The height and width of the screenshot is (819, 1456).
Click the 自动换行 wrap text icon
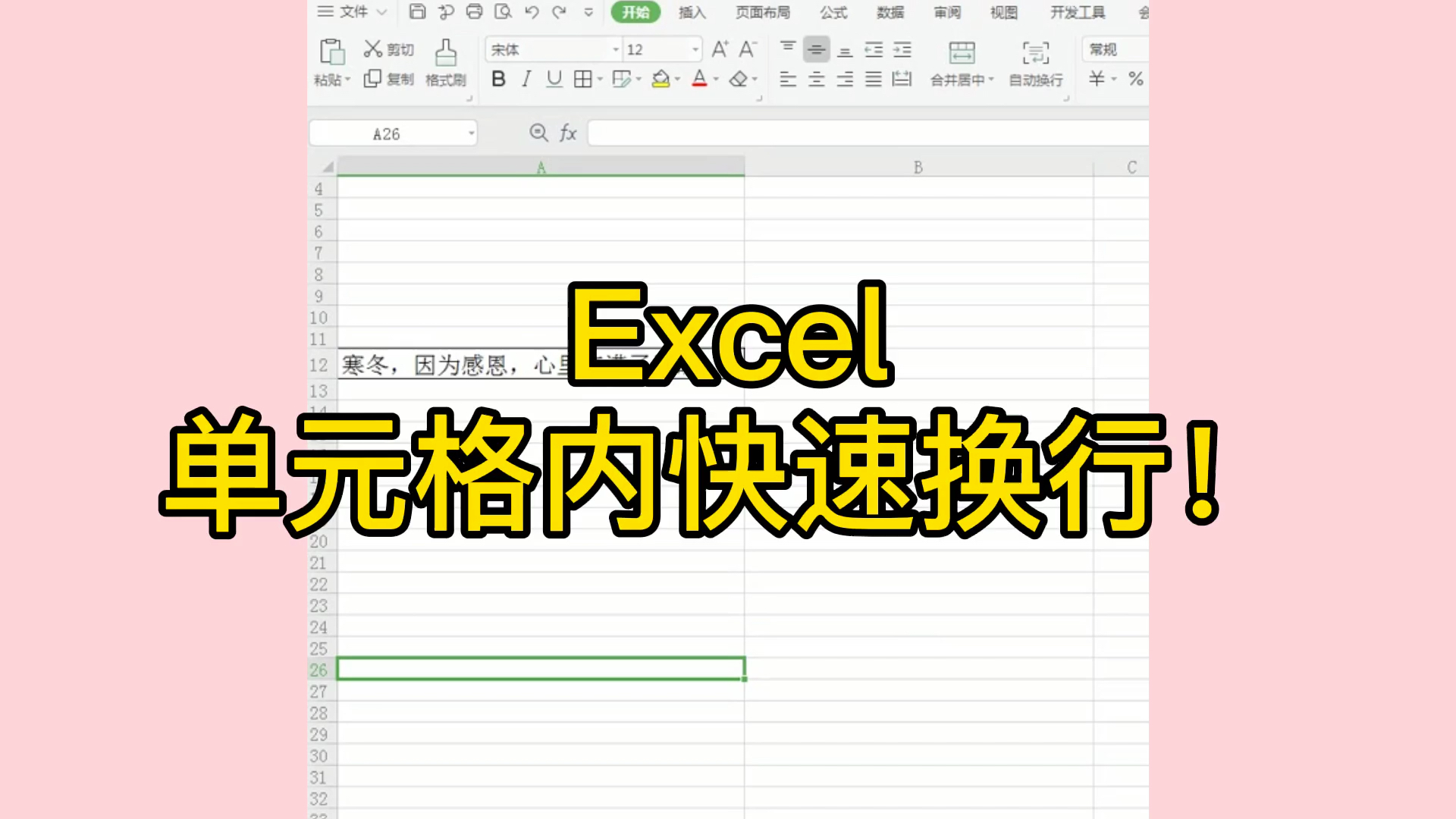click(1036, 53)
